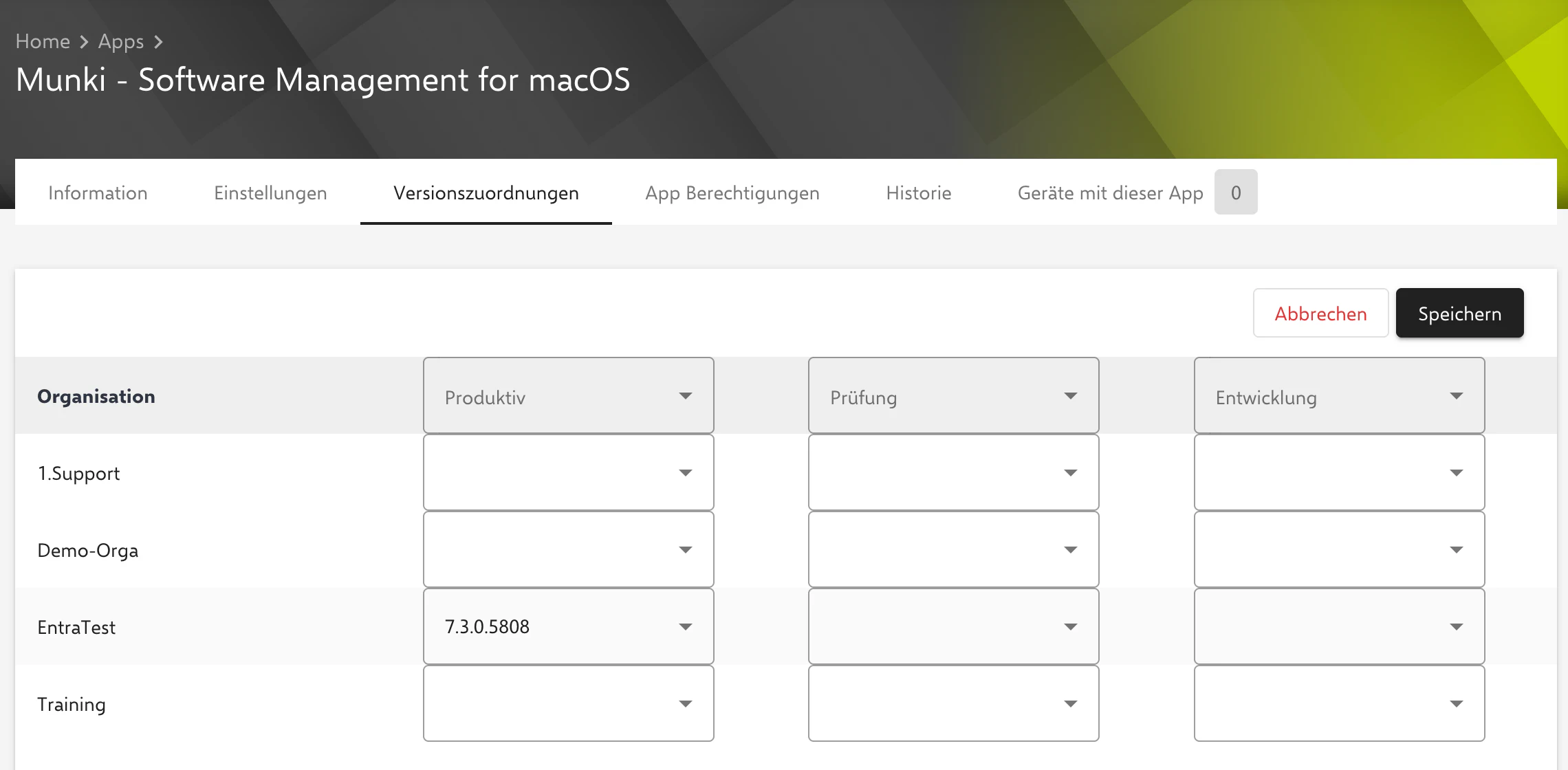Open Demo-Orga Produktiv version dropdown
Image resolution: width=1568 pixels, height=770 pixels.
coord(569,549)
